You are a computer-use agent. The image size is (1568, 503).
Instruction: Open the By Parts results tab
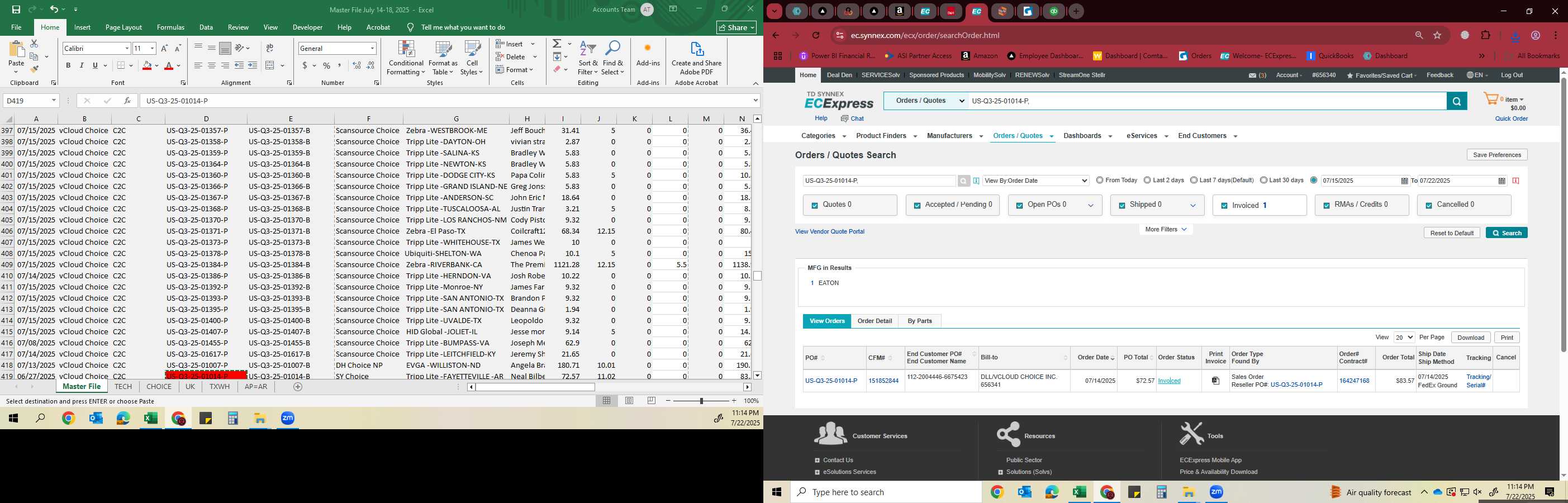coord(919,321)
